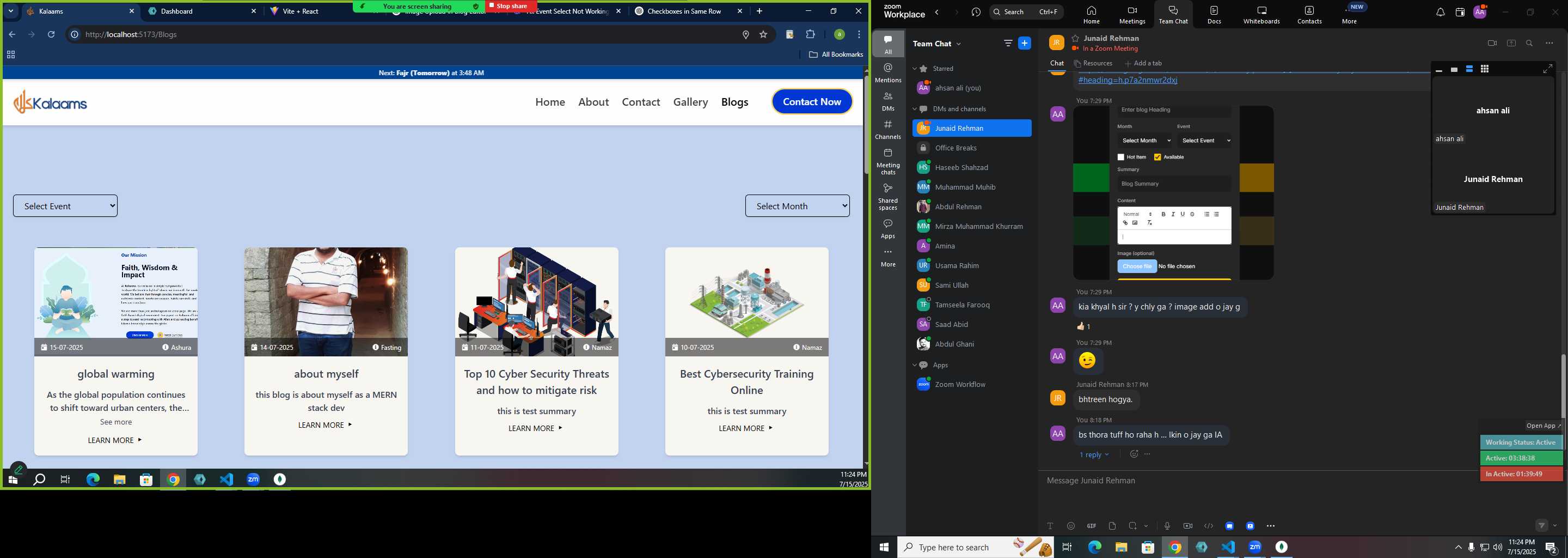Screen dimensions: 1568x558
Task: Open Meeting chats in Zoom sidebar
Action: tap(888, 161)
